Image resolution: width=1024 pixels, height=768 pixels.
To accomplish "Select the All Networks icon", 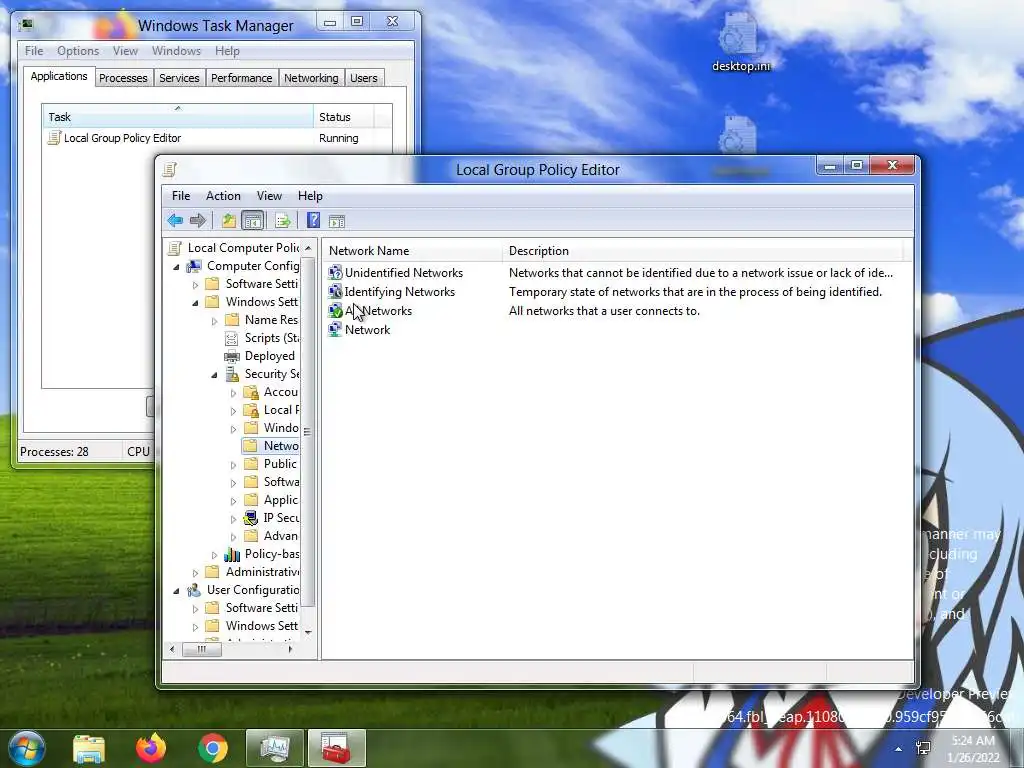I will pos(335,310).
